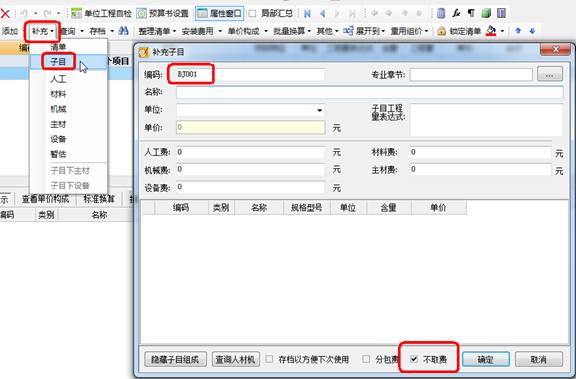Select 材料 from the 补充 menu
The image size is (576, 379).
(x=58, y=94)
